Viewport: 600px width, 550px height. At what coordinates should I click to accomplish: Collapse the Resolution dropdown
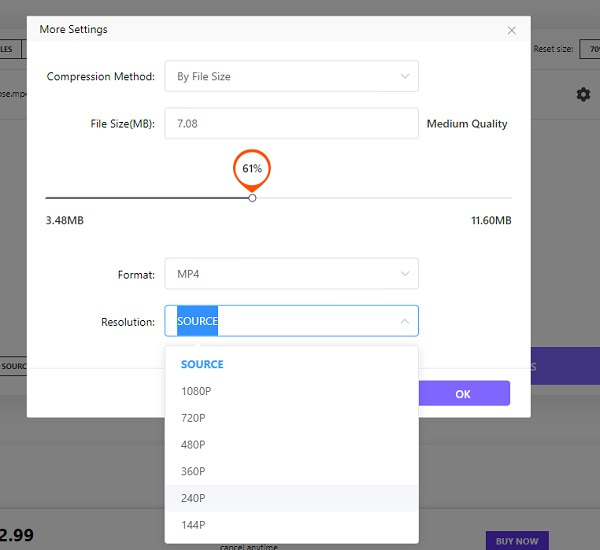click(404, 321)
